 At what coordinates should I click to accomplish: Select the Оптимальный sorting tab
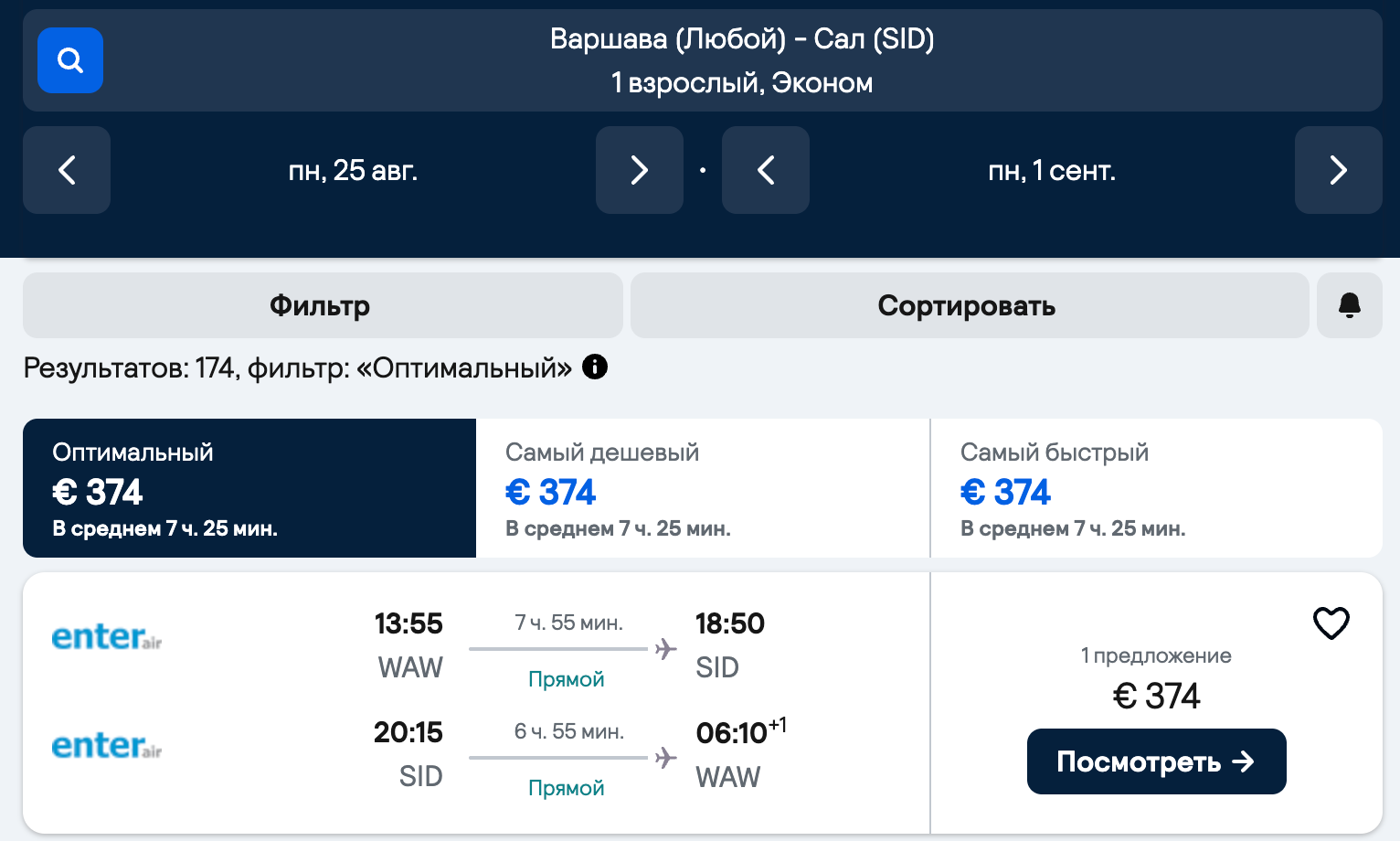[249, 488]
